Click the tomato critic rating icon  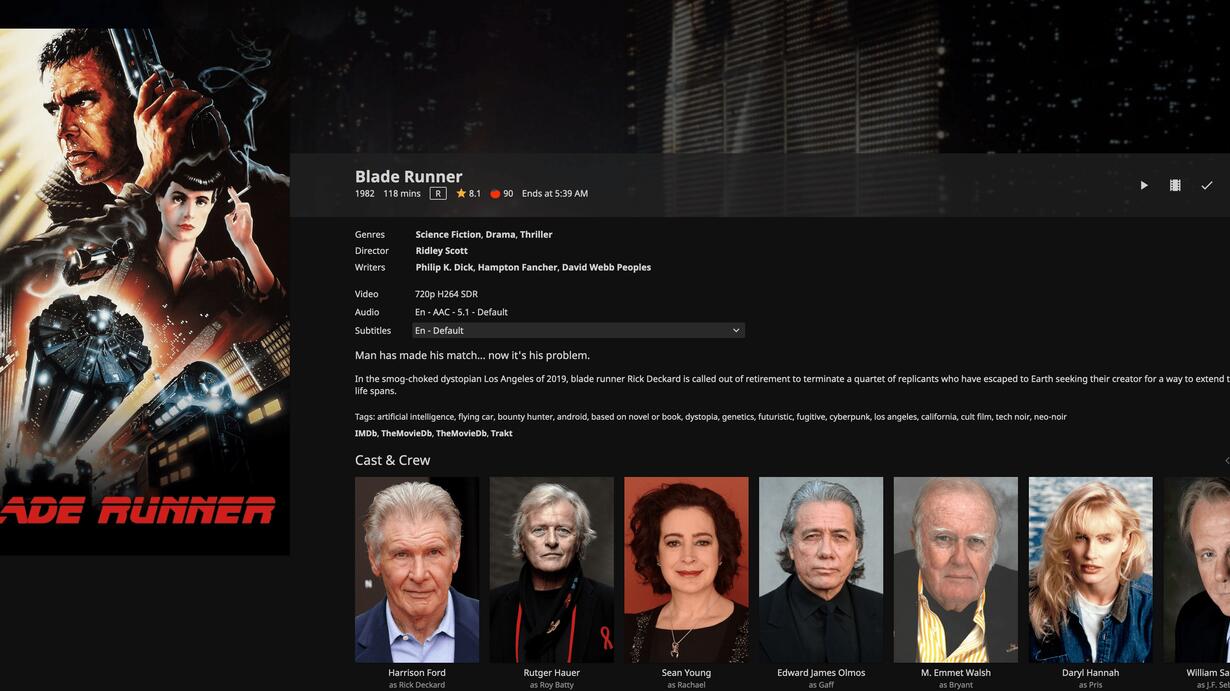(x=495, y=194)
